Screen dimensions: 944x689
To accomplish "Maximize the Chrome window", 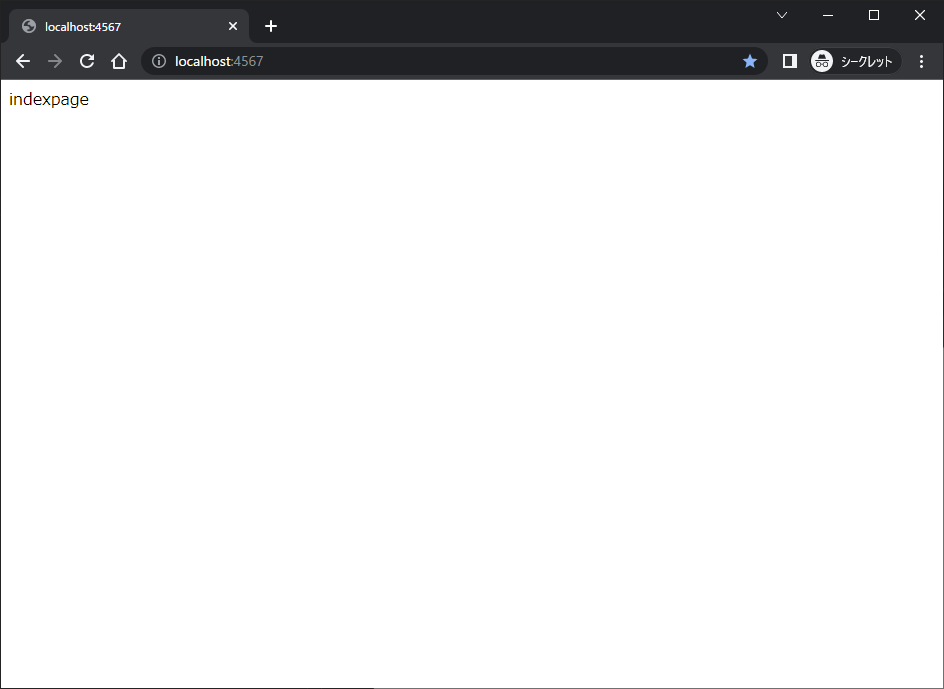I will [874, 15].
